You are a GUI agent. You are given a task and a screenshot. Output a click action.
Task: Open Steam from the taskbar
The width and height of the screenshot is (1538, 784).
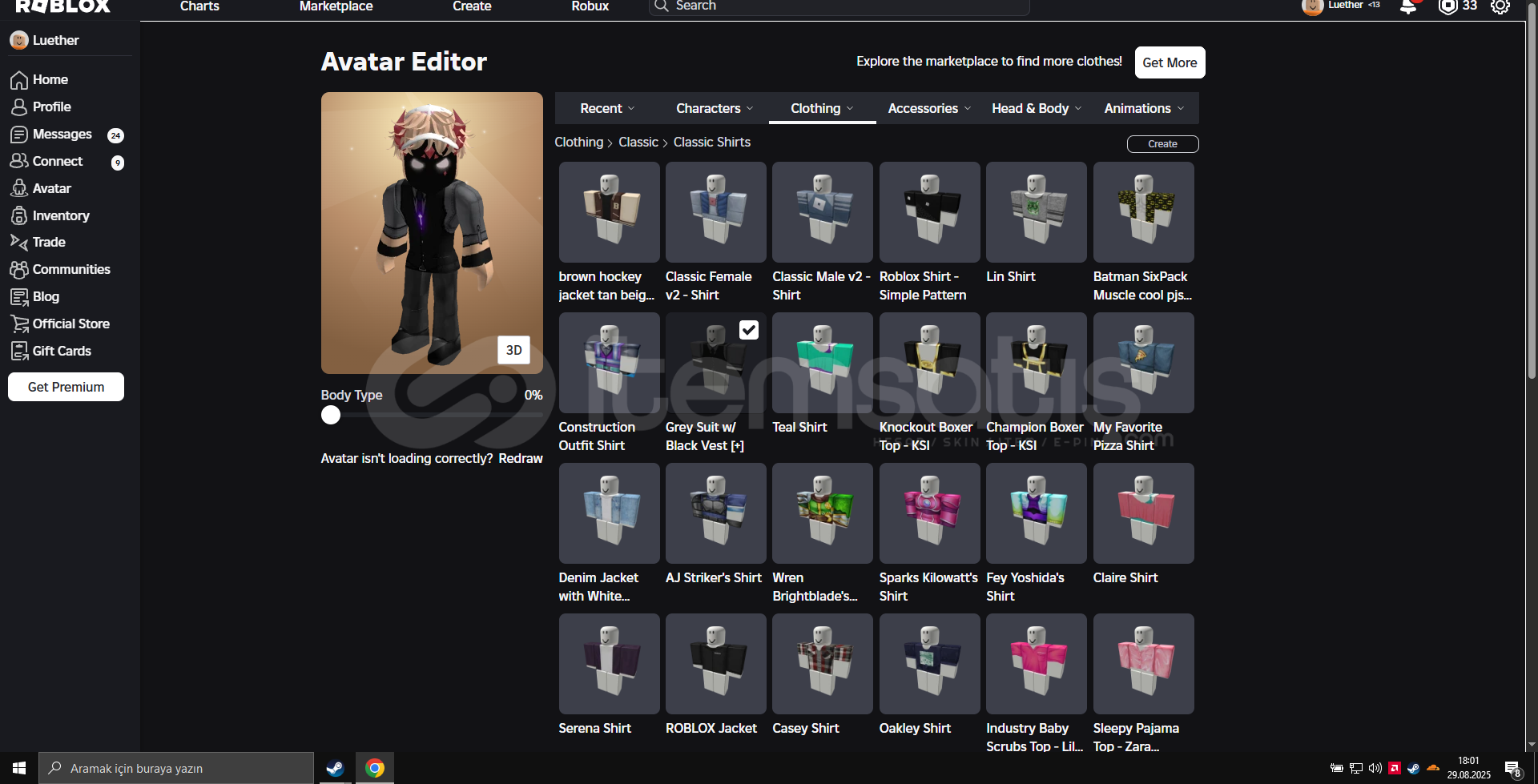pyautogui.click(x=335, y=768)
